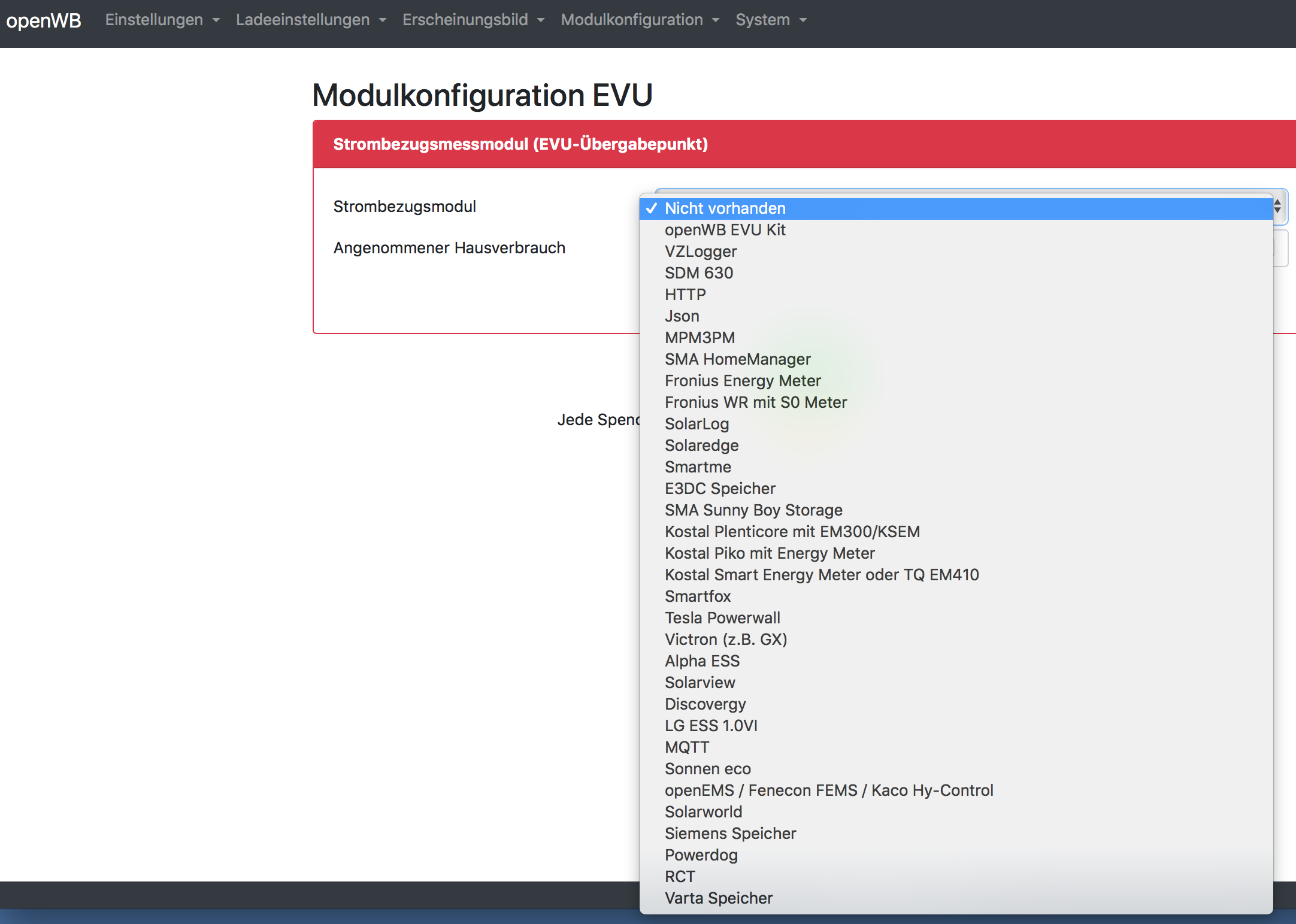Click the openWB brand logo
This screenshot has width=1296, height=924.
point(43,20)
